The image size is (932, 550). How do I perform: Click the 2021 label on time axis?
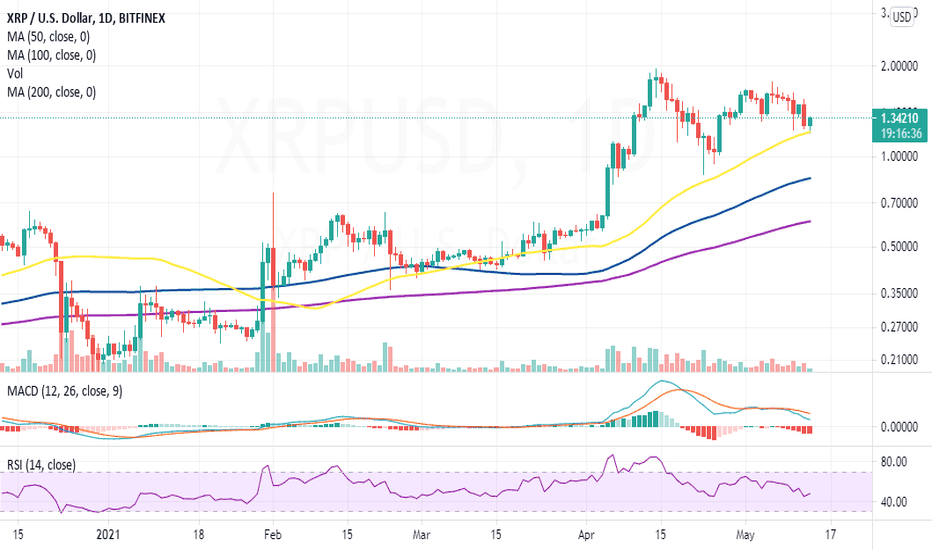(108, 535)
